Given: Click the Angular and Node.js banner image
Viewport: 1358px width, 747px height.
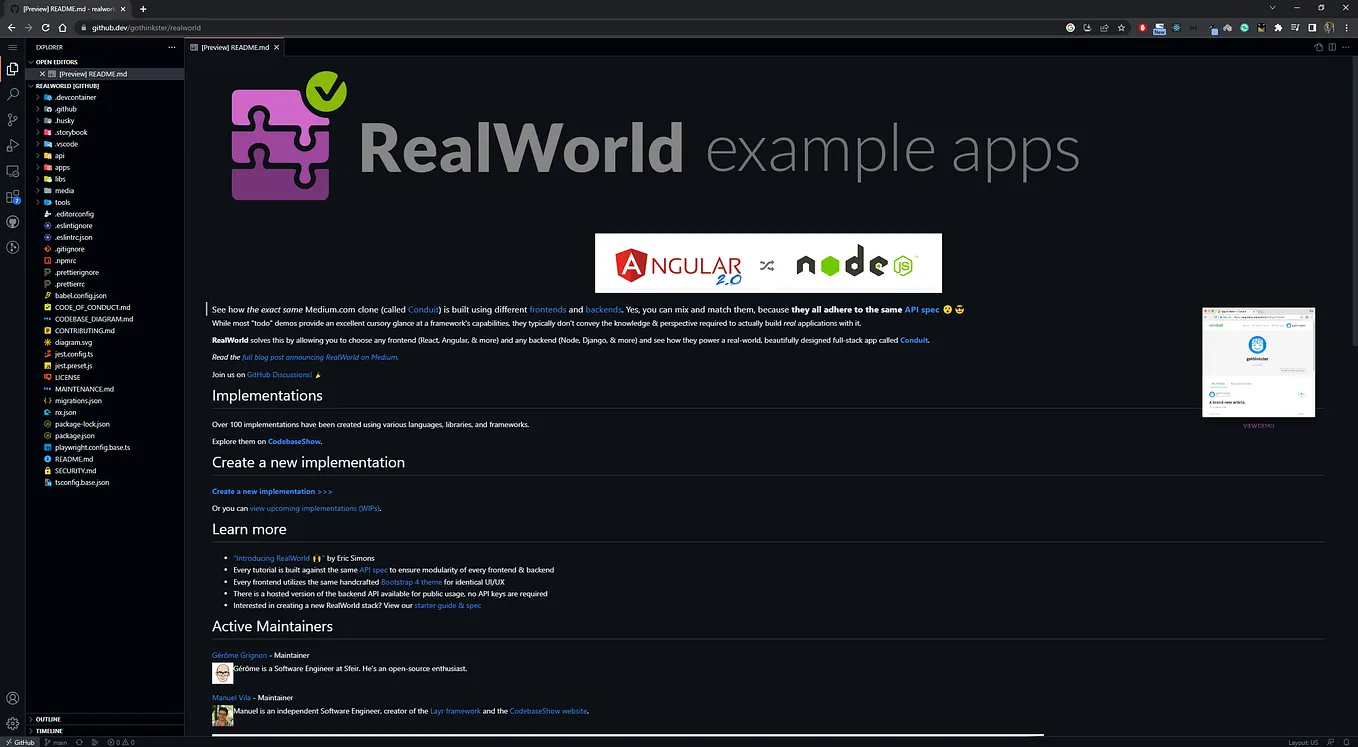Looking at the screenshot, I should pyautogui.click(x=768, y=263).
